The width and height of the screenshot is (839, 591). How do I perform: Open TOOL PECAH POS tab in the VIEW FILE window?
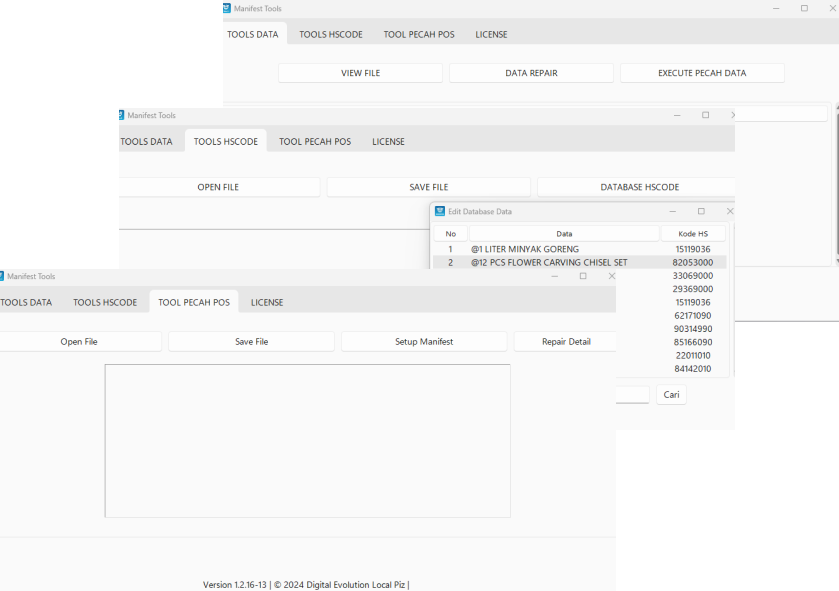pos(418,34)
